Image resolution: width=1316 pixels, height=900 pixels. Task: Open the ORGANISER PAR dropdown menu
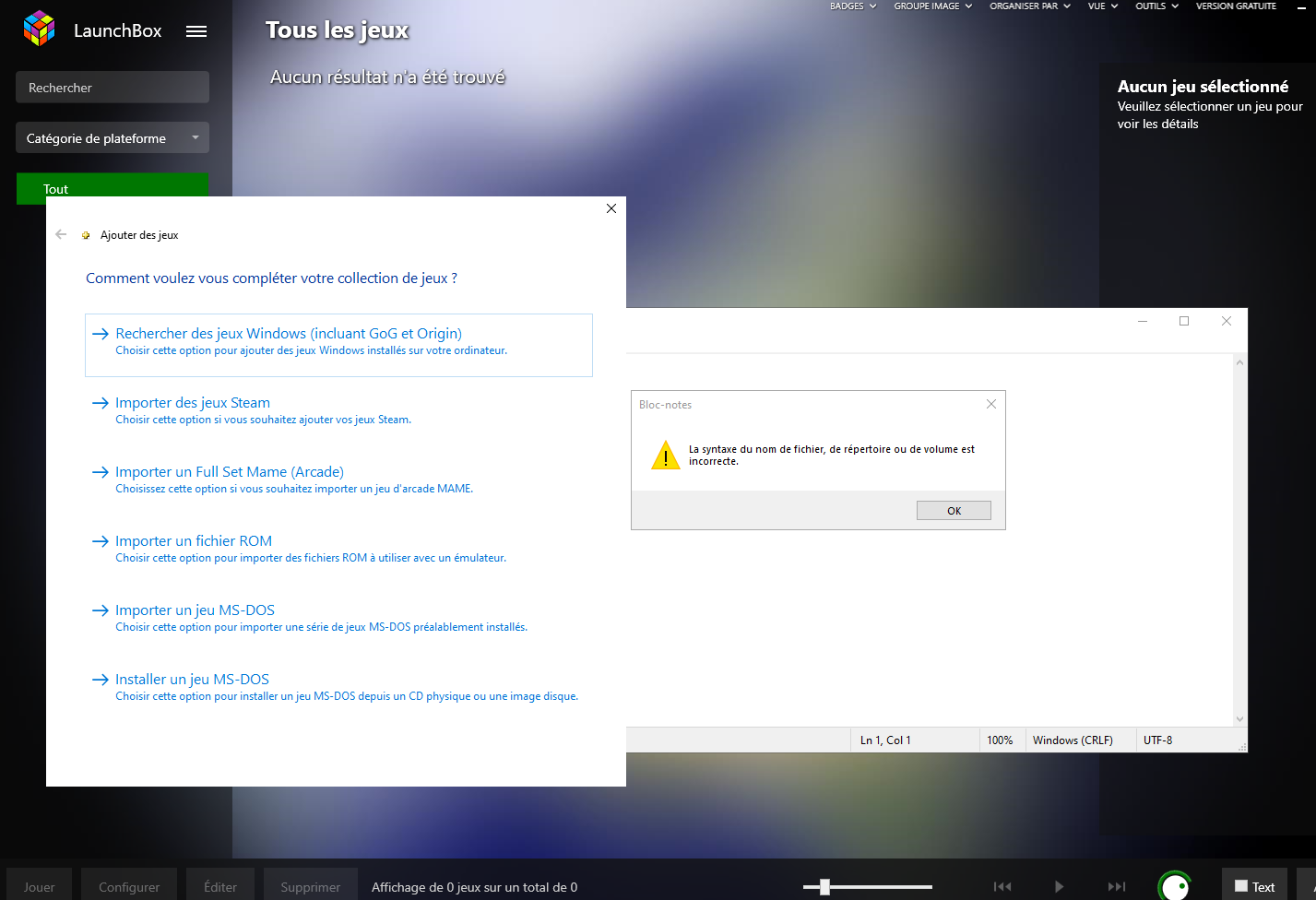1030,6
